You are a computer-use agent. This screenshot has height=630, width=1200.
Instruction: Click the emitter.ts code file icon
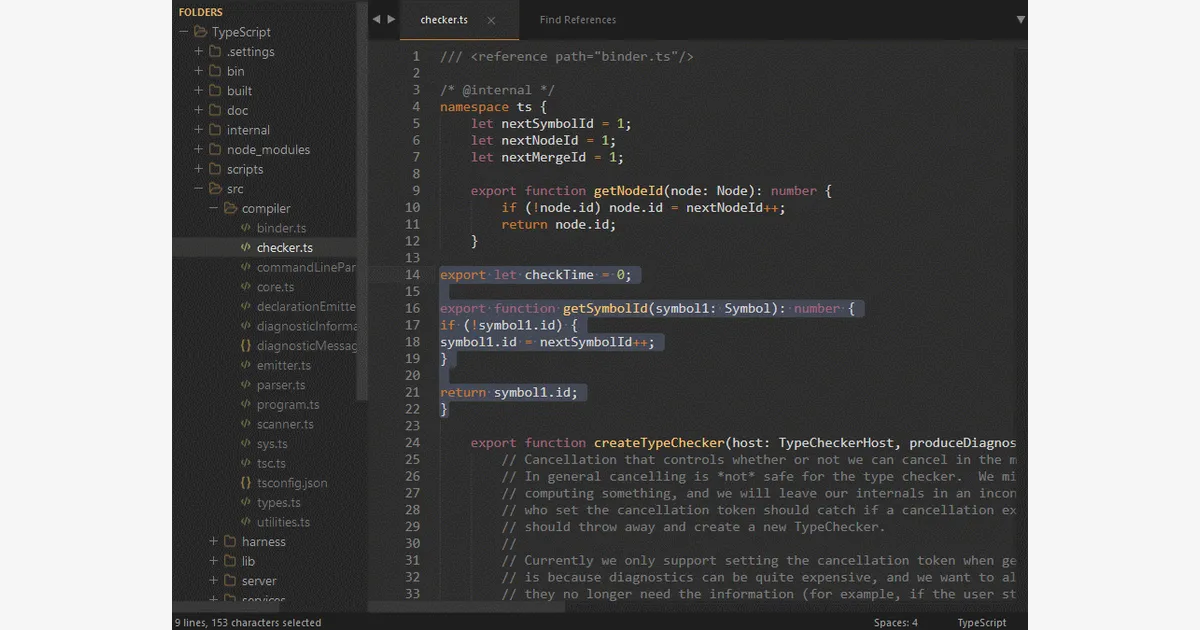245,365
